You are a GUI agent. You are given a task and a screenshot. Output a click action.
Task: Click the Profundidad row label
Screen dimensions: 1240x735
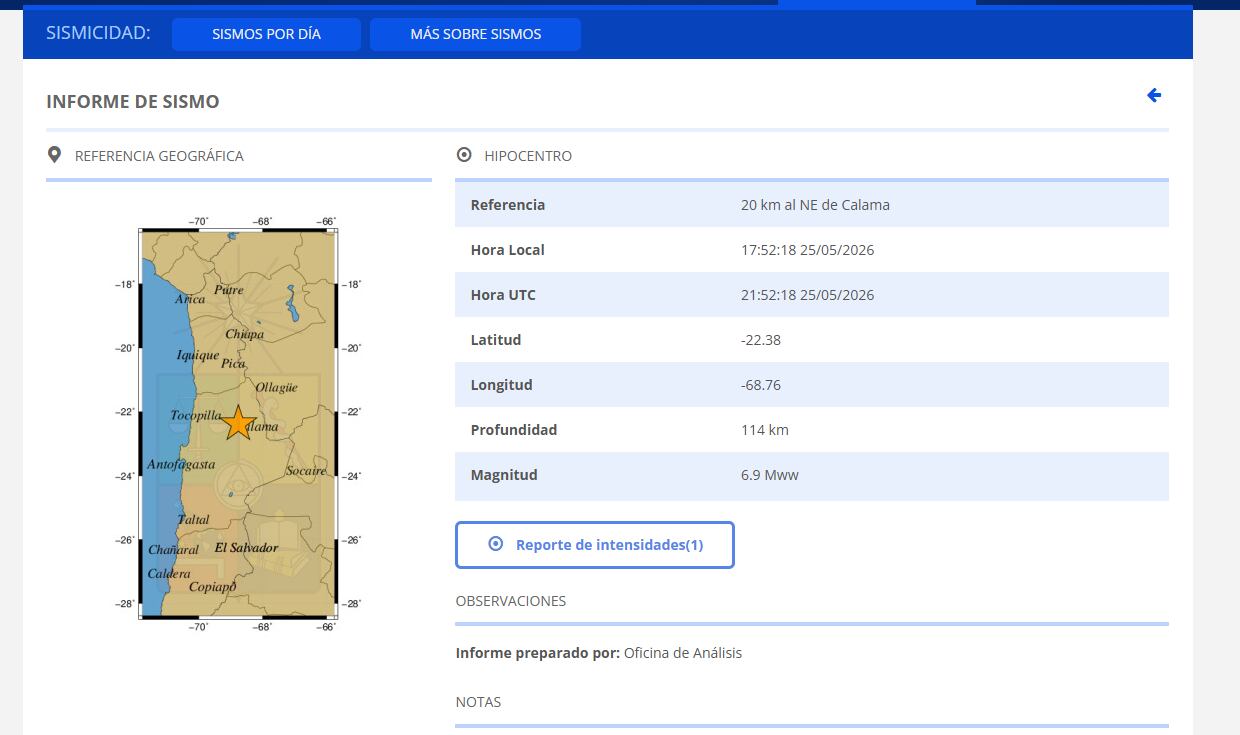(514, 430)
